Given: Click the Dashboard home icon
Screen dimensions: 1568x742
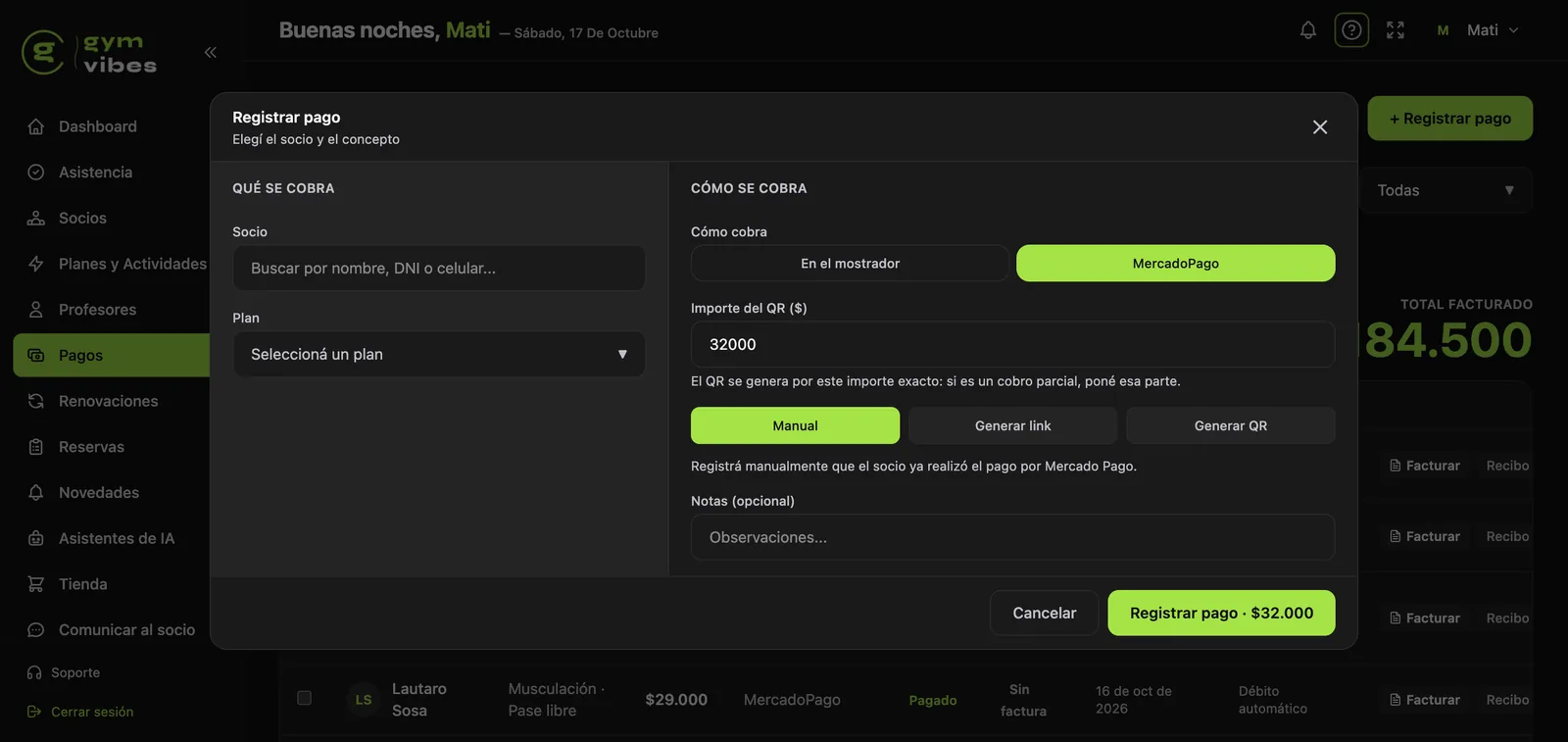Looking at the screenshot, I should tap(36, 126).
